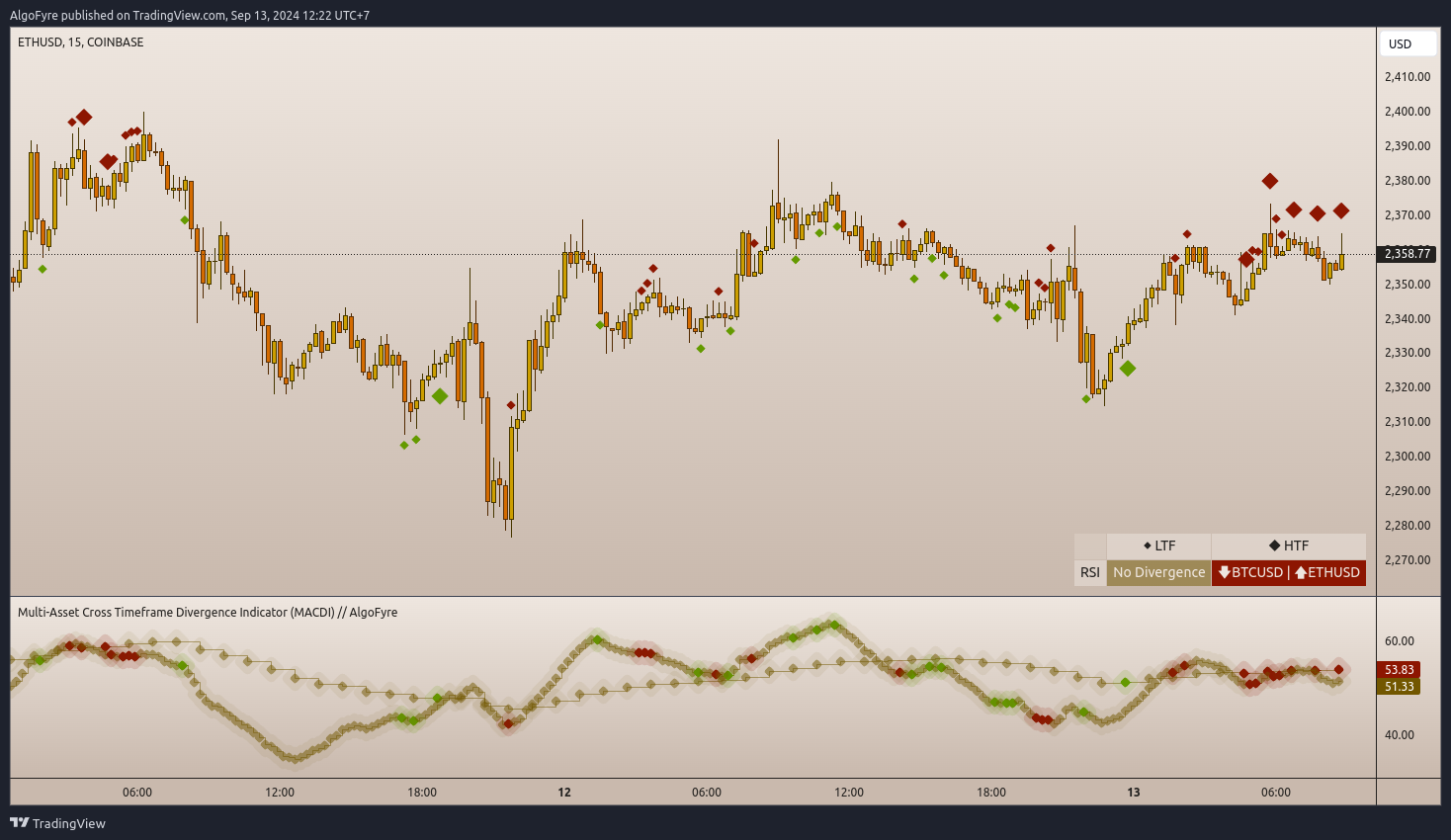Click the 2,320.00 price axis label
1451x840 pixels.
point(1408,387)
